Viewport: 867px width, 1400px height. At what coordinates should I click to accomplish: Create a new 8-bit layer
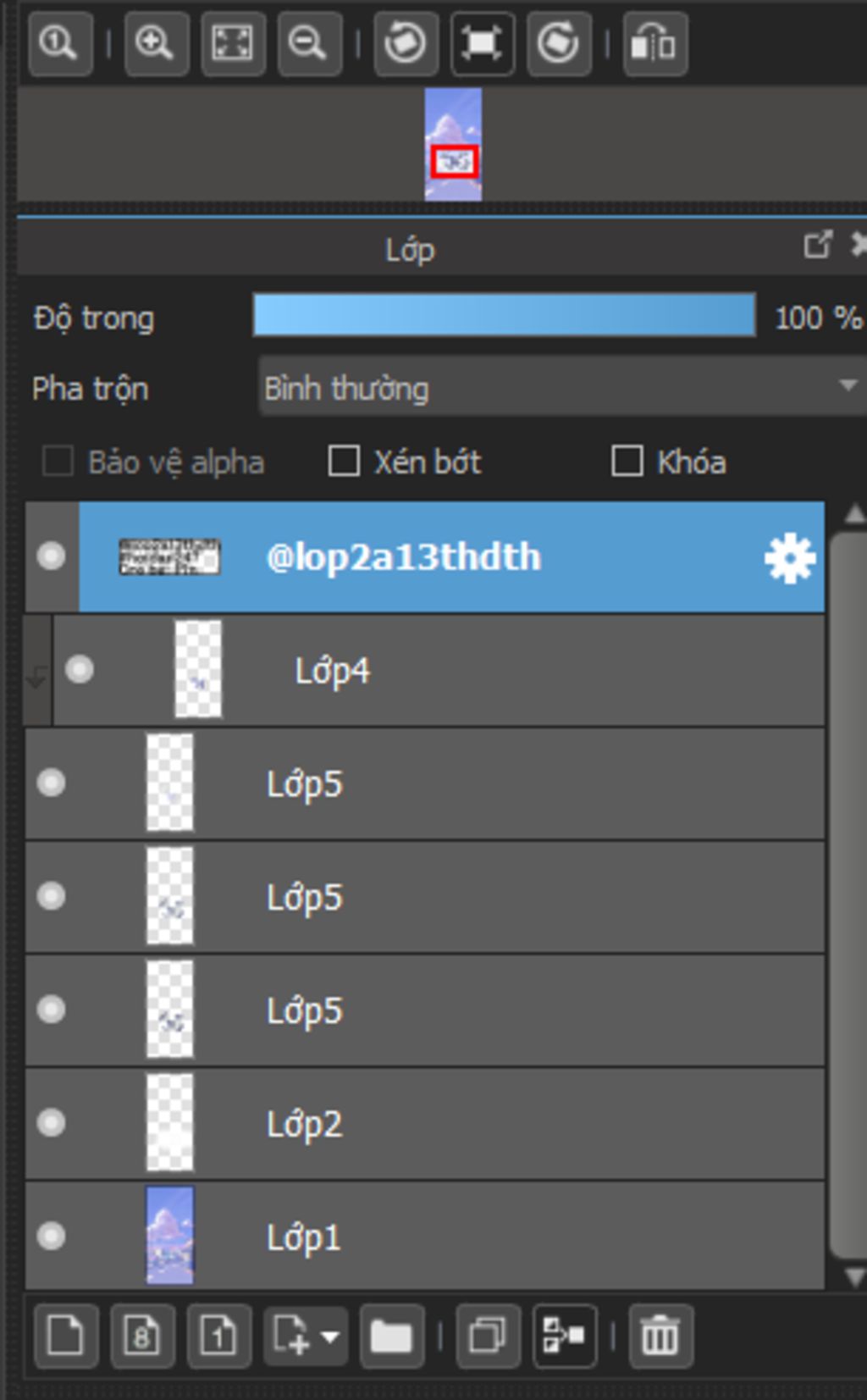pyautogui.click(x=142, y=1336)
